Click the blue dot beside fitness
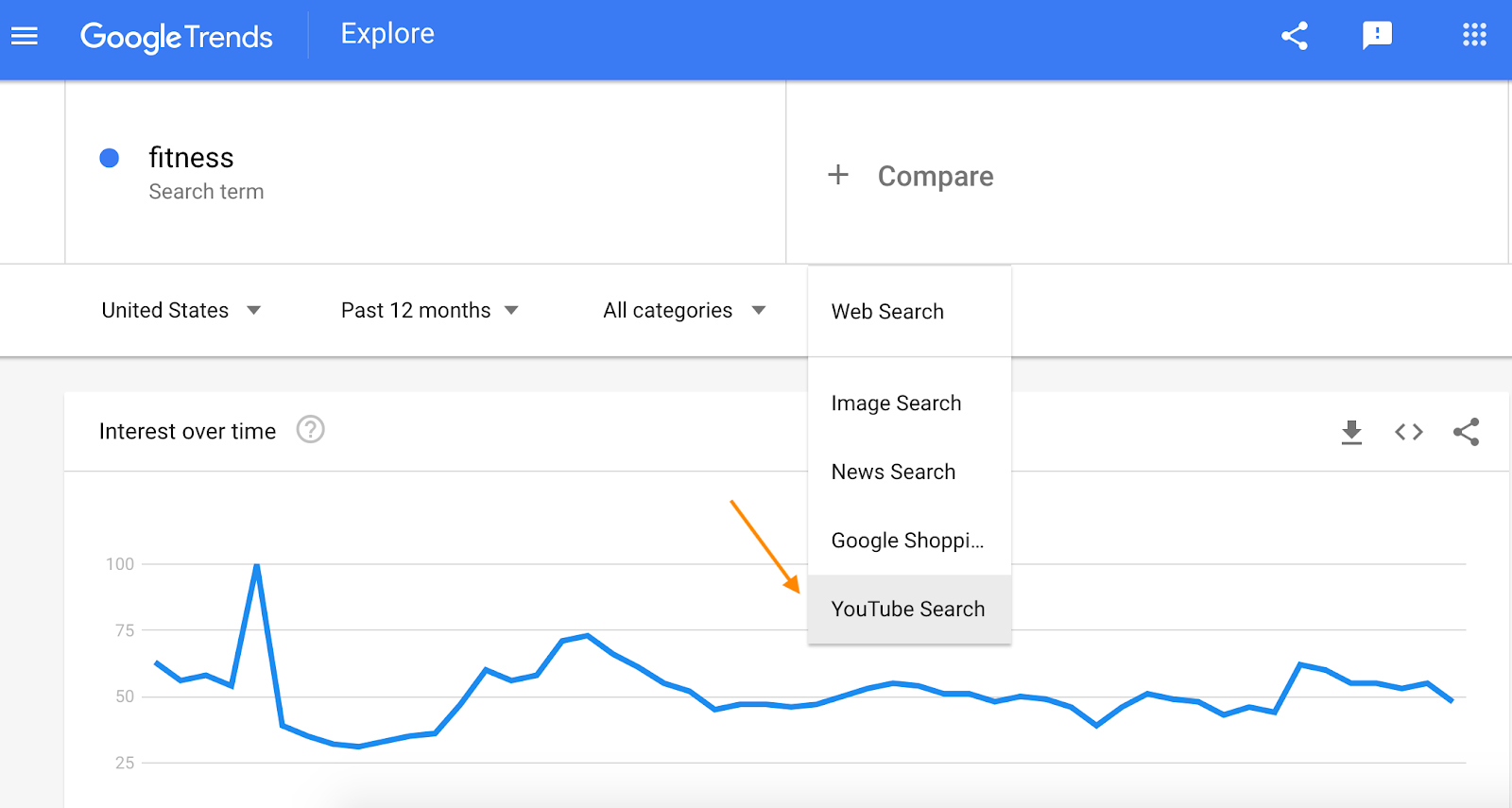 [x=110, y=158]
